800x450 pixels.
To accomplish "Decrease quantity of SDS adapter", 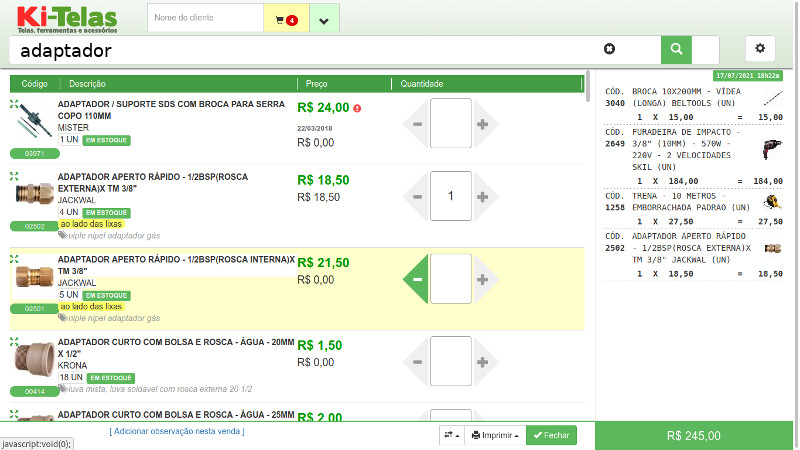I will click(x=416, y=124).
